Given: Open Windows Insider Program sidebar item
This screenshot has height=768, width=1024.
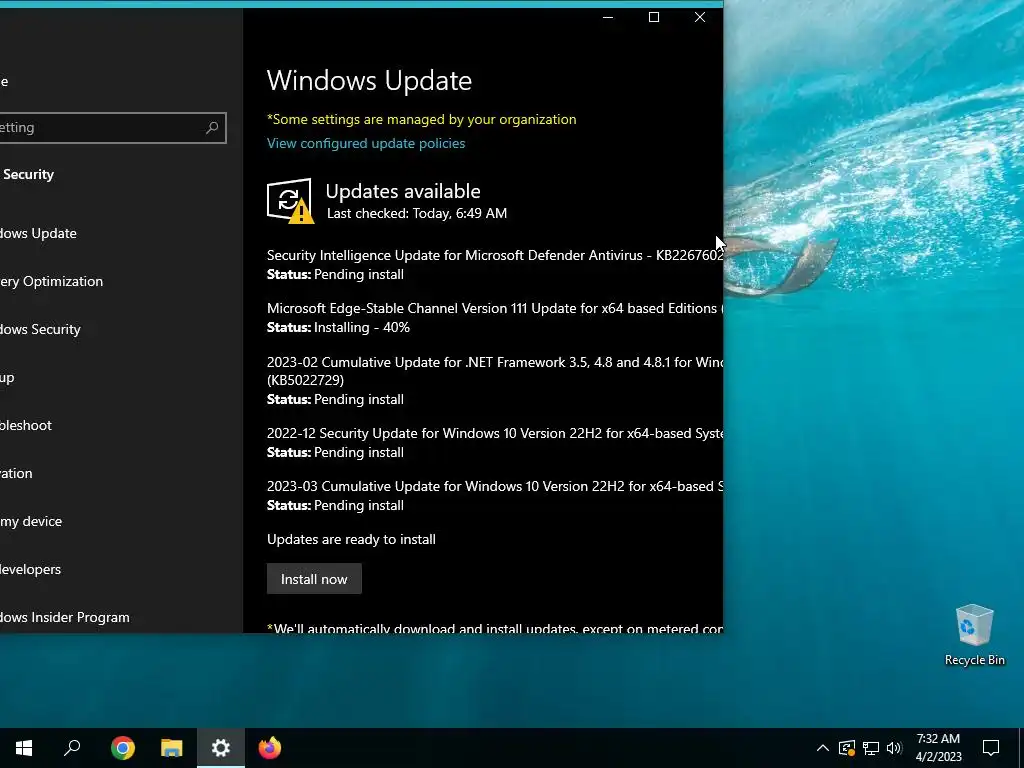Looking at the screenshot, I should coord(65,617).
